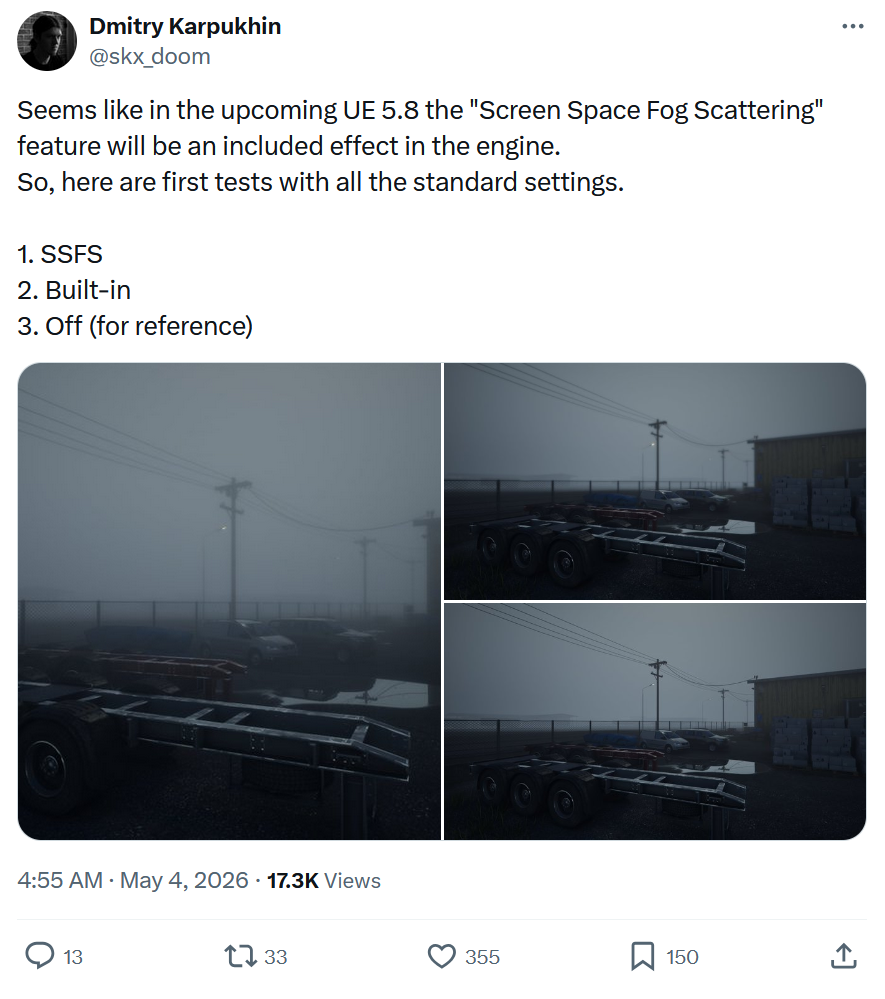Open Dmitry Karpukhin's profile avatar
Image resolution: width=885 pixels, height=999 pixels.
47,41
